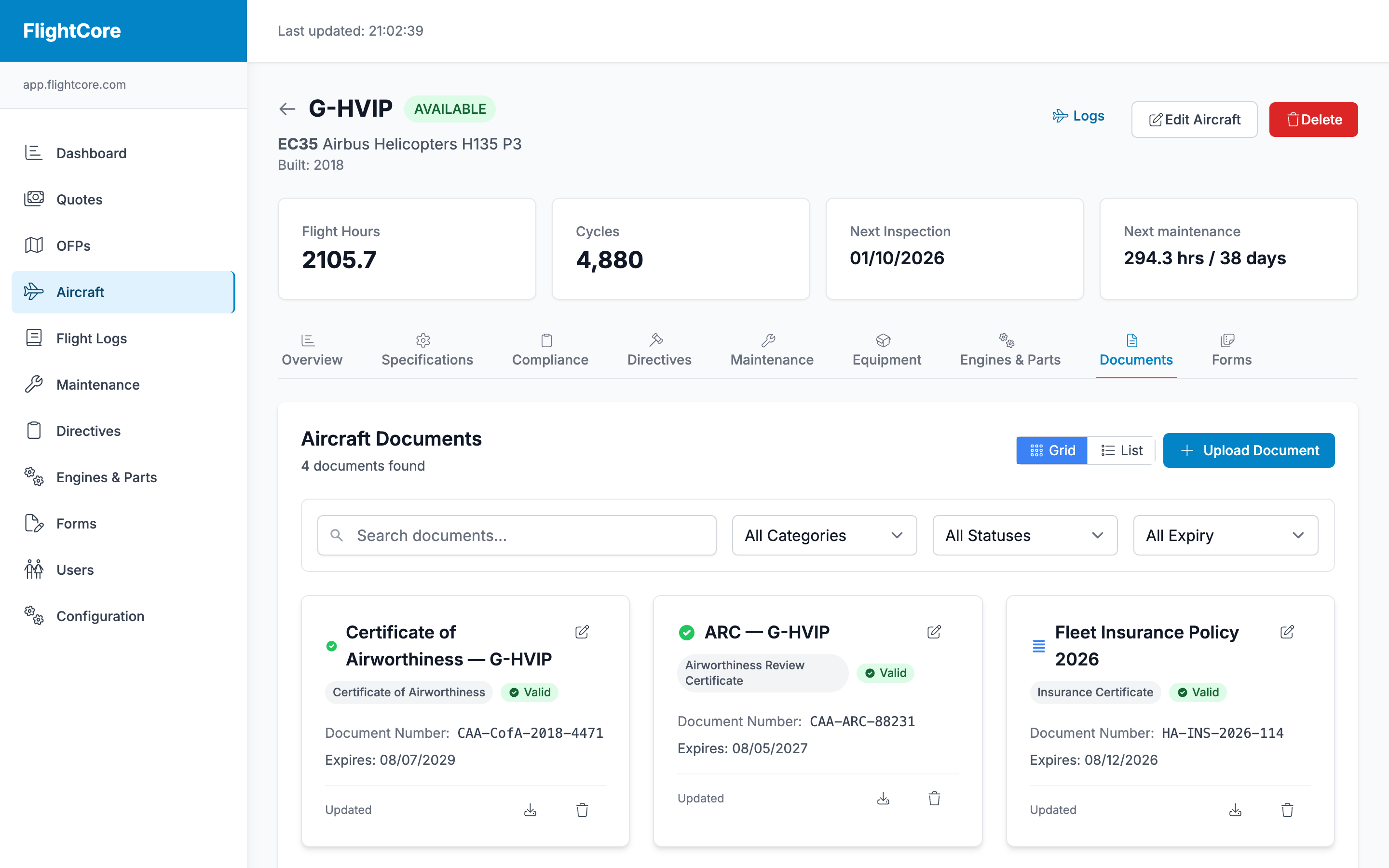
Task: Click the Next Inspection 01/10/2026 card
Action: [954, 248]
